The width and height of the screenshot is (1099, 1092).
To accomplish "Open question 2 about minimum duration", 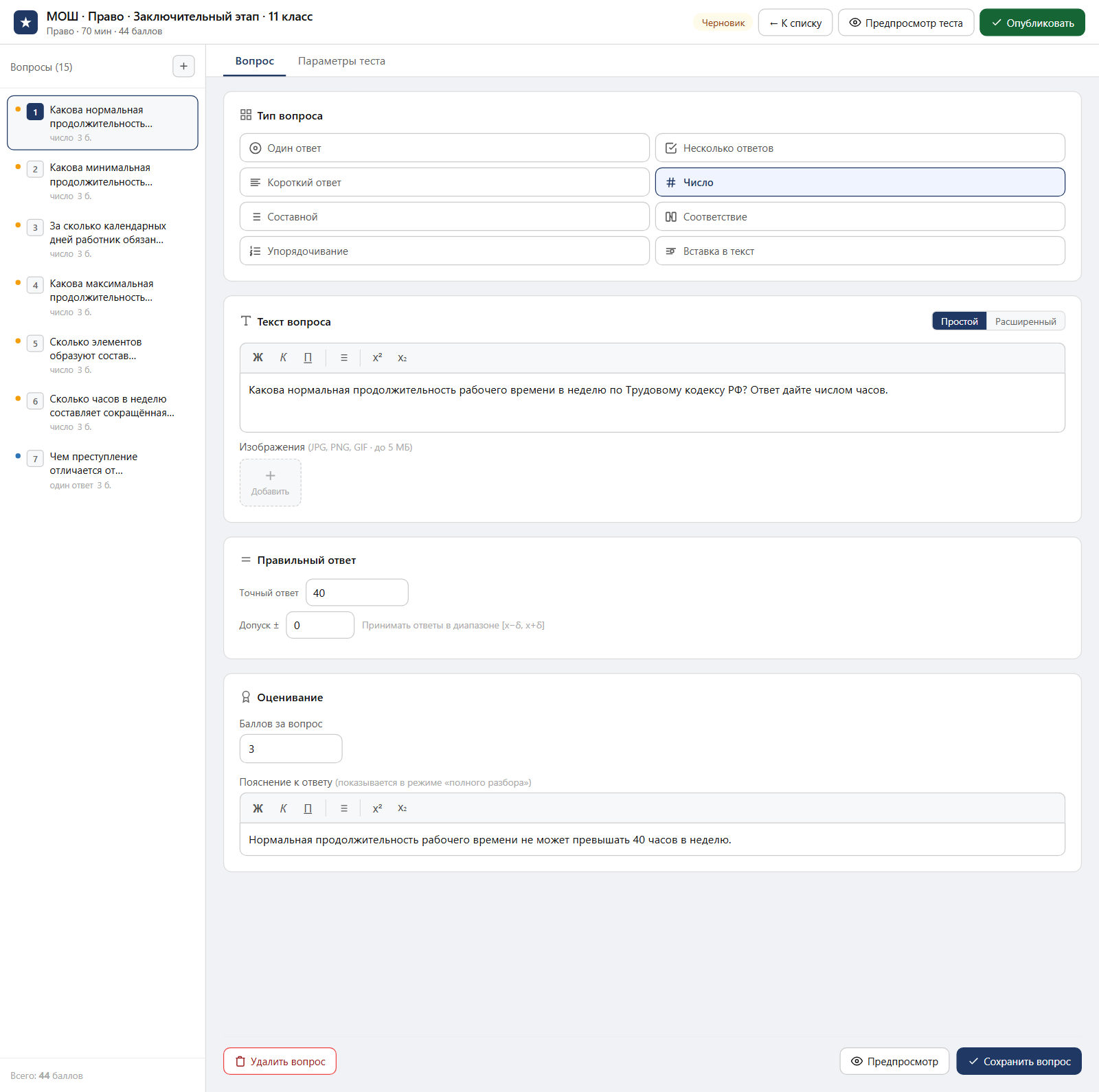I will 102,181.
